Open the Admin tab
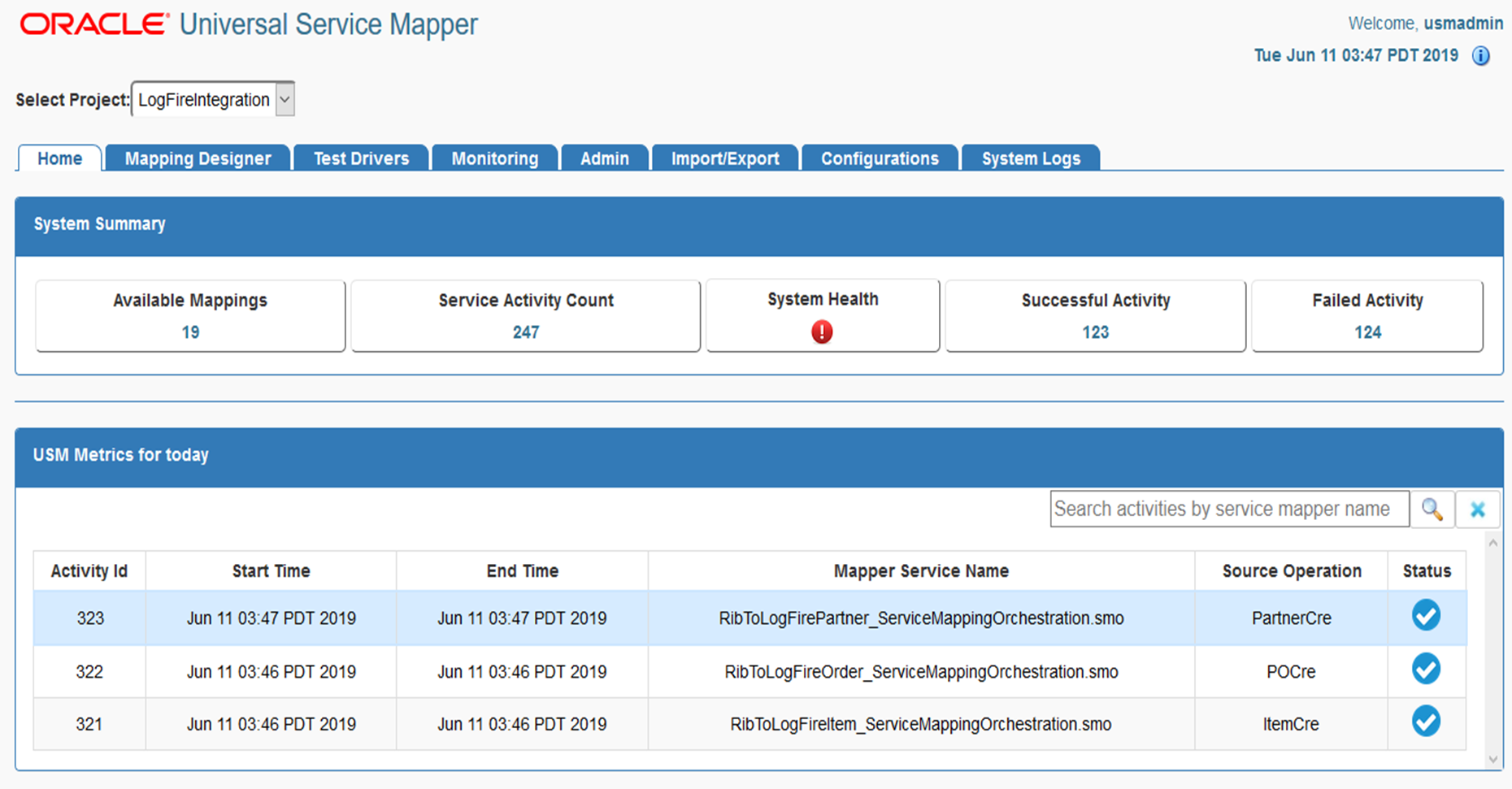Viewport: 1512px width, 789px height. pyautogui.click(x=605, y=158)
